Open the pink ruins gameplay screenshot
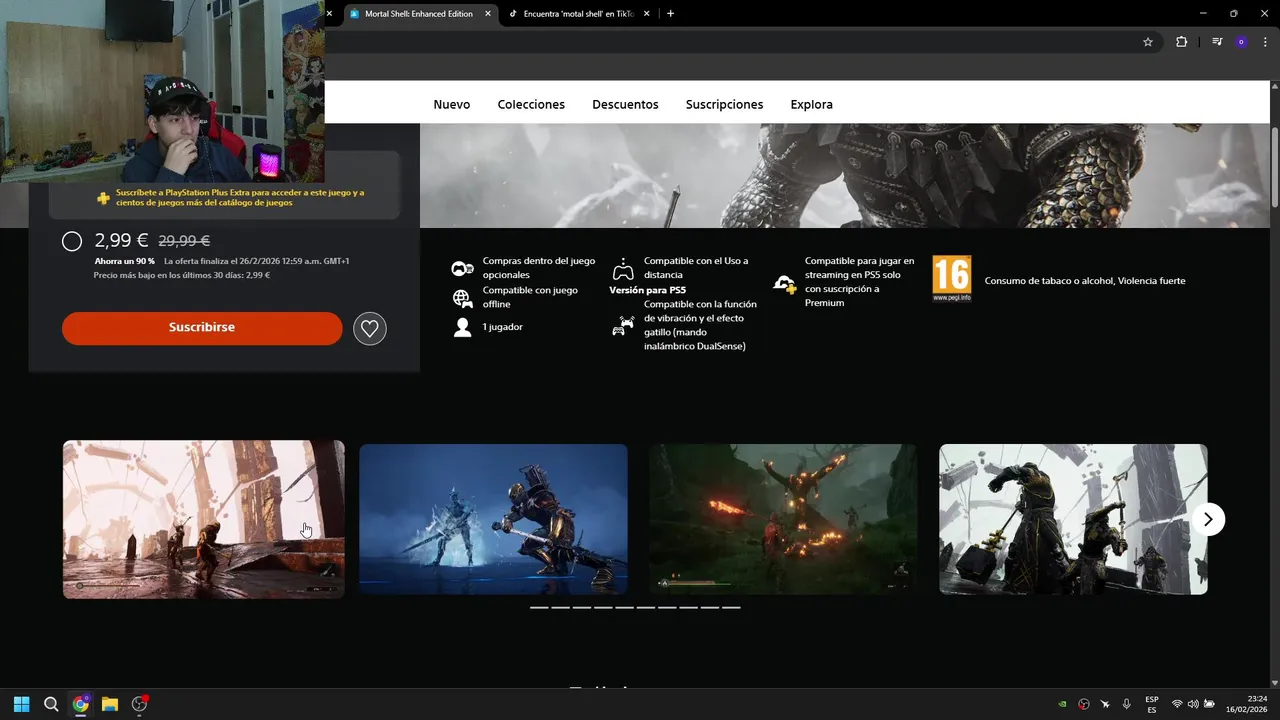The height and width of the screenshot is (720, 1280). 204,519
